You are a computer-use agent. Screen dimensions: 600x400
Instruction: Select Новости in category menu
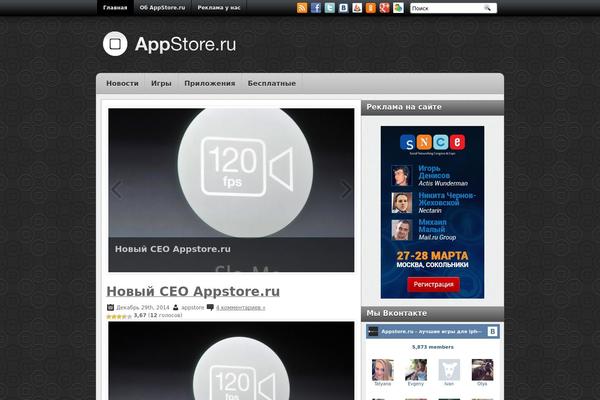tap(122, 83)
